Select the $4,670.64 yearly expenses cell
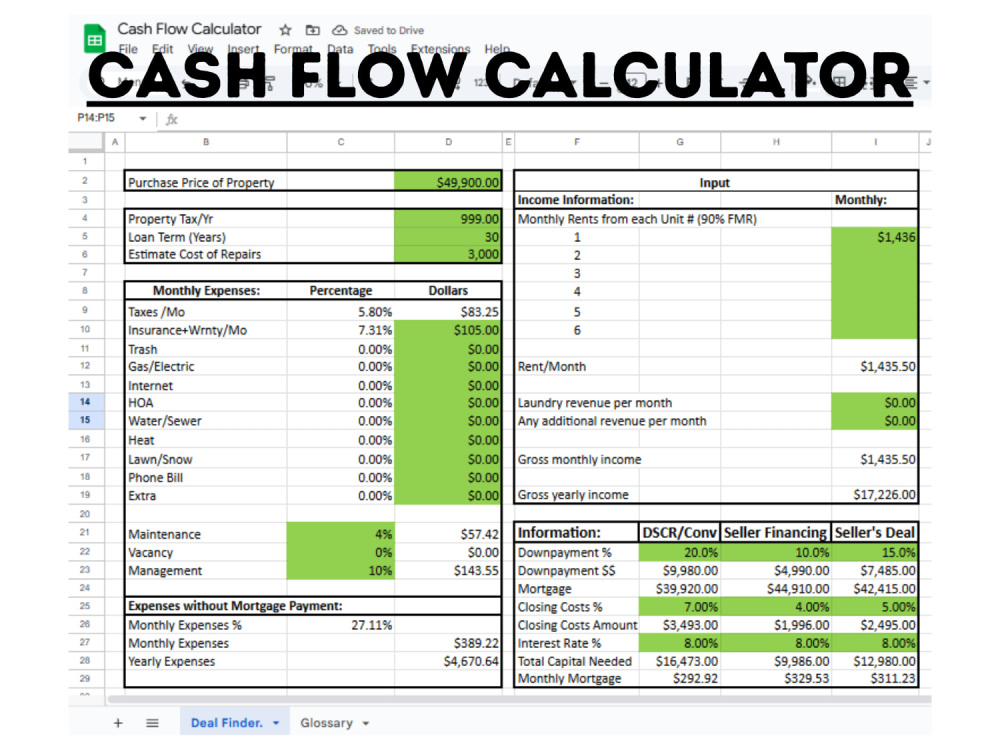The height and width of the screenshot is (750, 1000). [448, 661]
